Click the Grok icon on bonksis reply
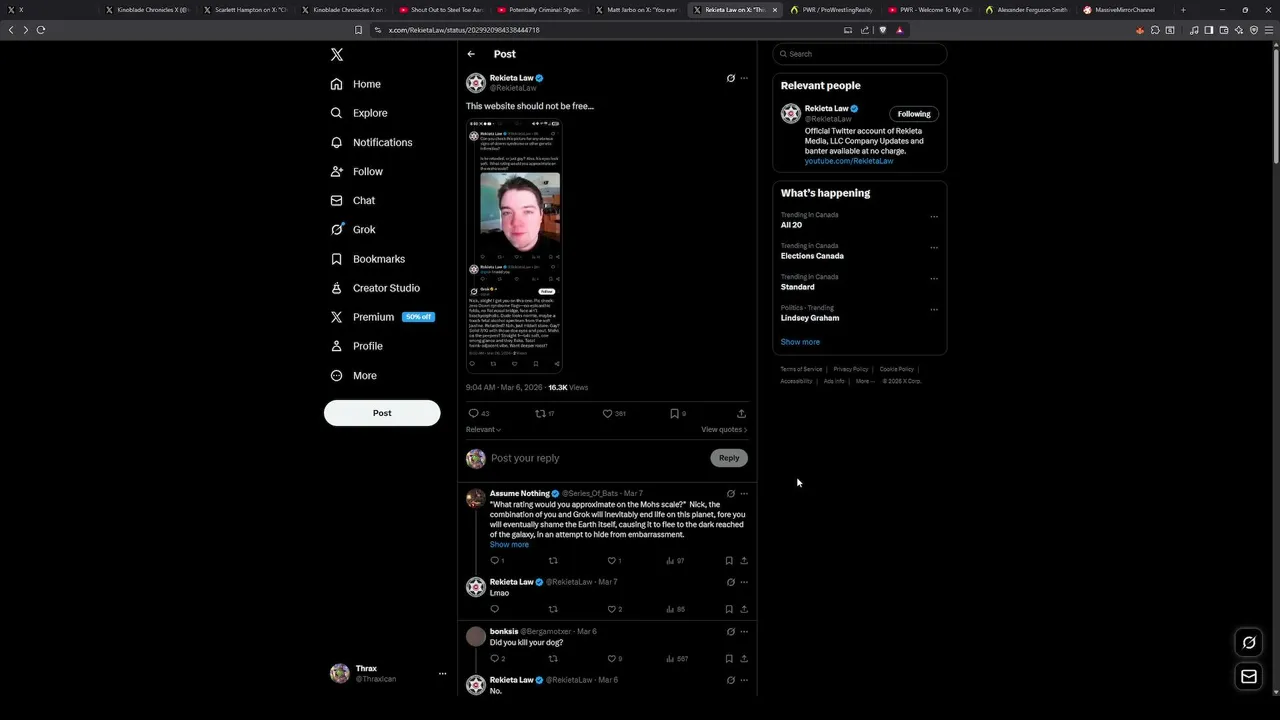The height and width of the screenshot is (720, 1280). click(x=730, y=632)
